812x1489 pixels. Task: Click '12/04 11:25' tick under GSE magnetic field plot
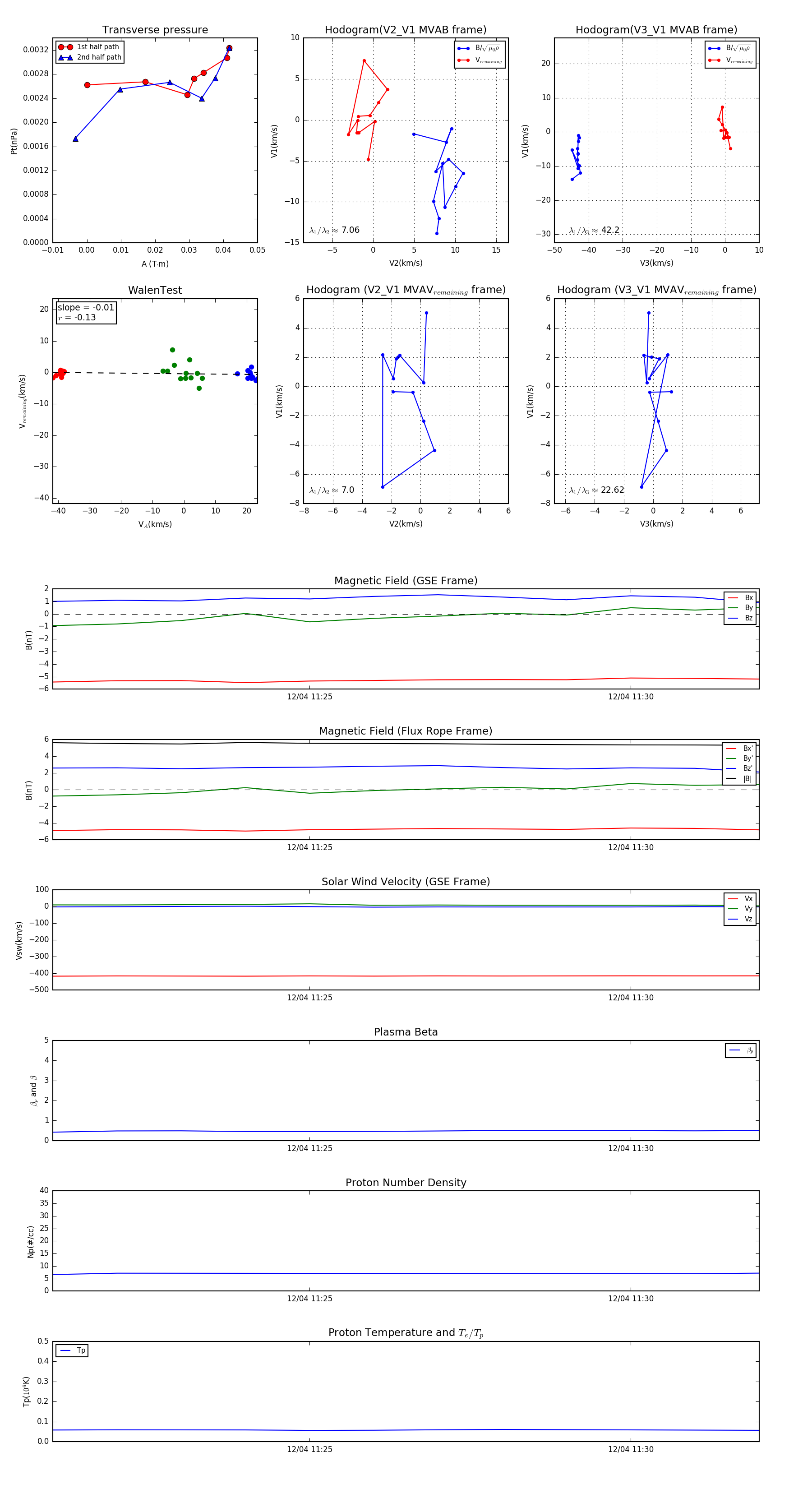pyautogui.click(x=310, y=697)
